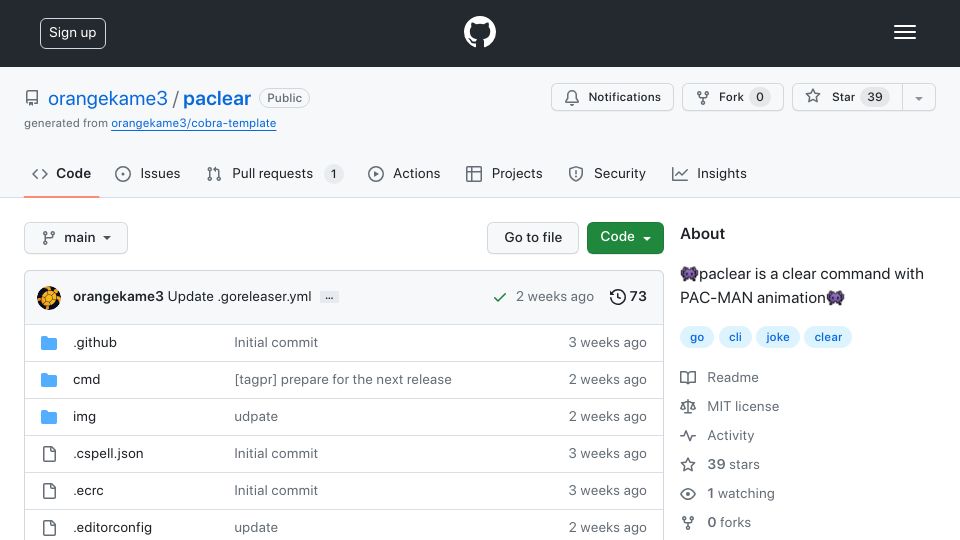Viewport: 960px width, 540px height.
Task: Click the Fork count badge 0
Action: pyautogui.click(x=760, y=97)
